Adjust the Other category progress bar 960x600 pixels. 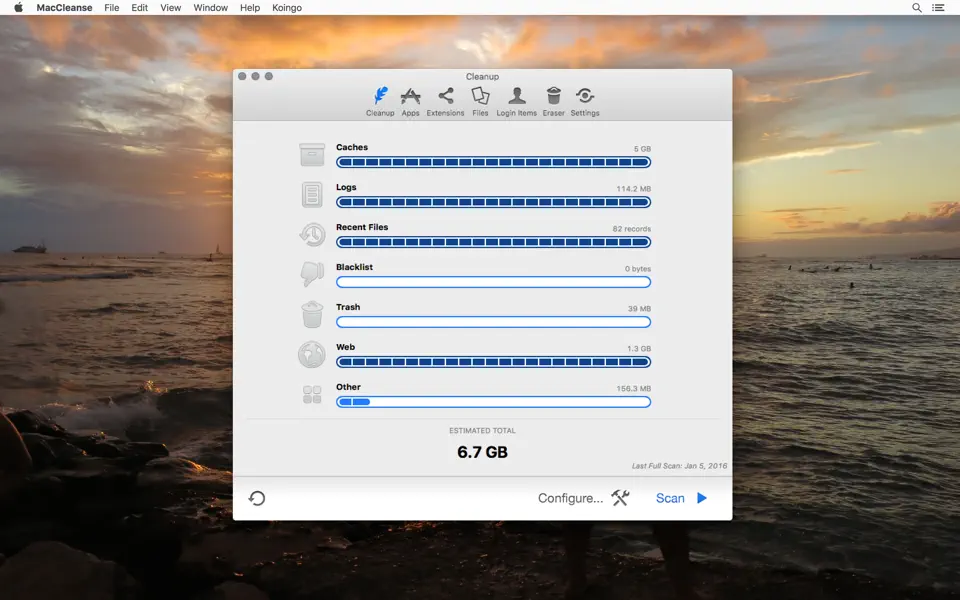(493, 401)
